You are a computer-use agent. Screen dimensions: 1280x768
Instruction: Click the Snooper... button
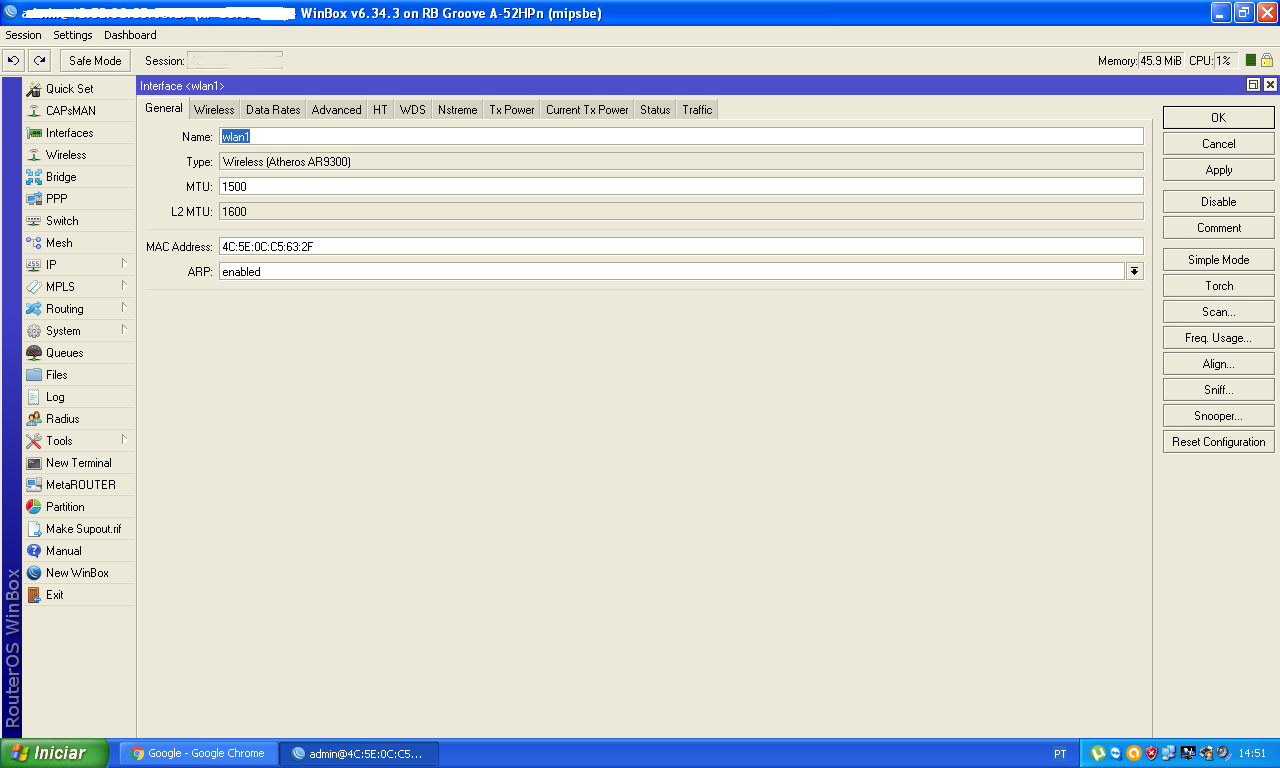(1218, 416)
